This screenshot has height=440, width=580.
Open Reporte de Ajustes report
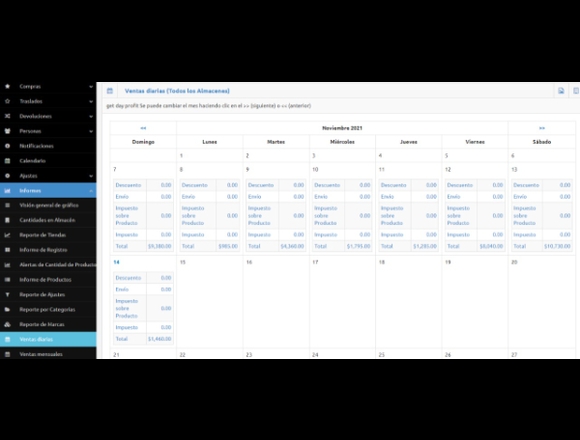point(48,295)
